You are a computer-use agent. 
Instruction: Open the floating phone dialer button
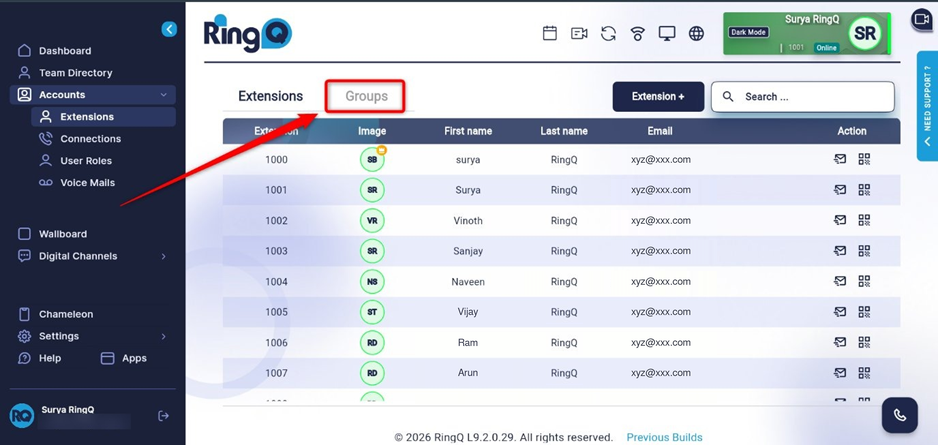tap(899, 415)
